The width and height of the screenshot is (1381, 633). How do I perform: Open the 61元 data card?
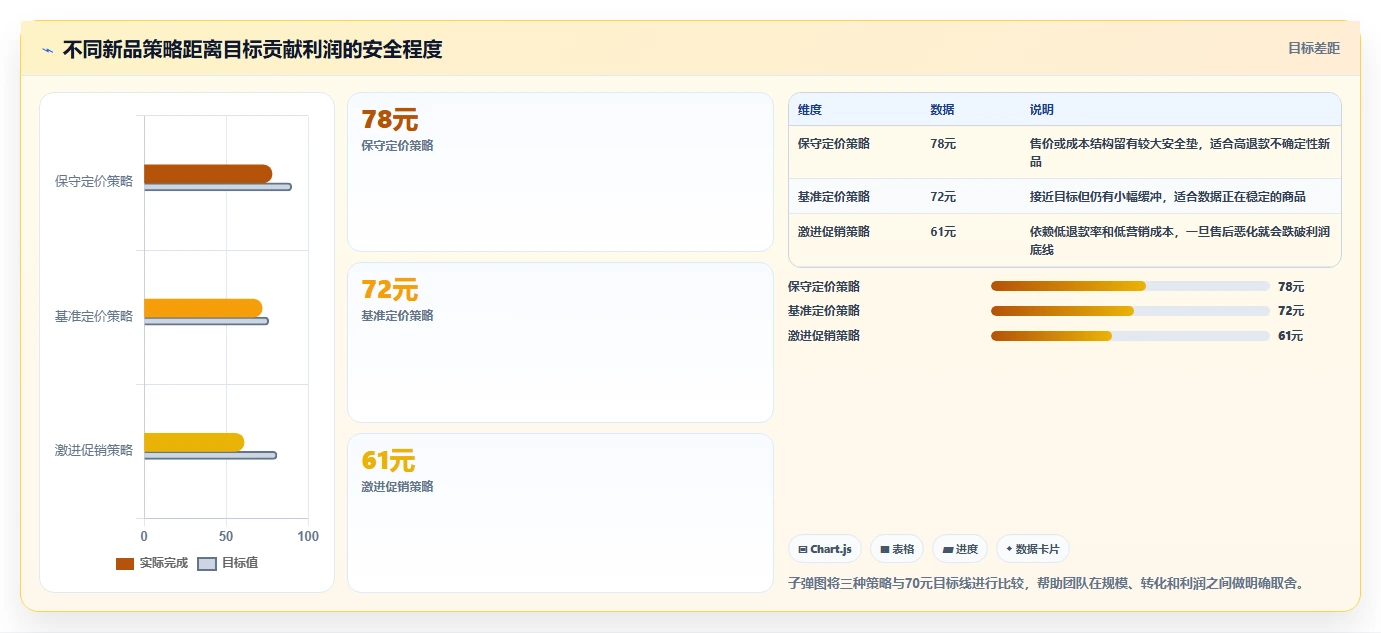tap(560, 513)
